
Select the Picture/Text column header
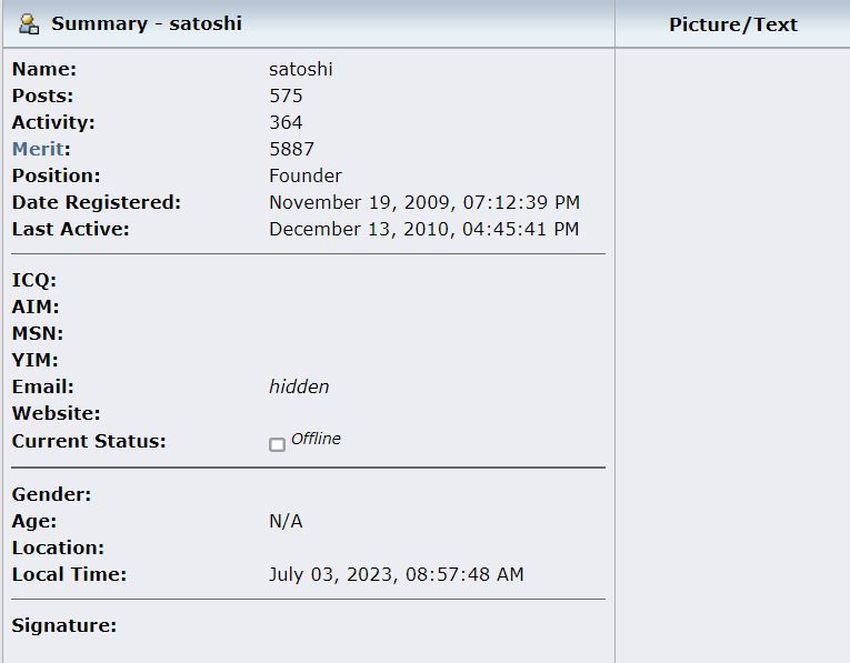(x=733, y=24)
